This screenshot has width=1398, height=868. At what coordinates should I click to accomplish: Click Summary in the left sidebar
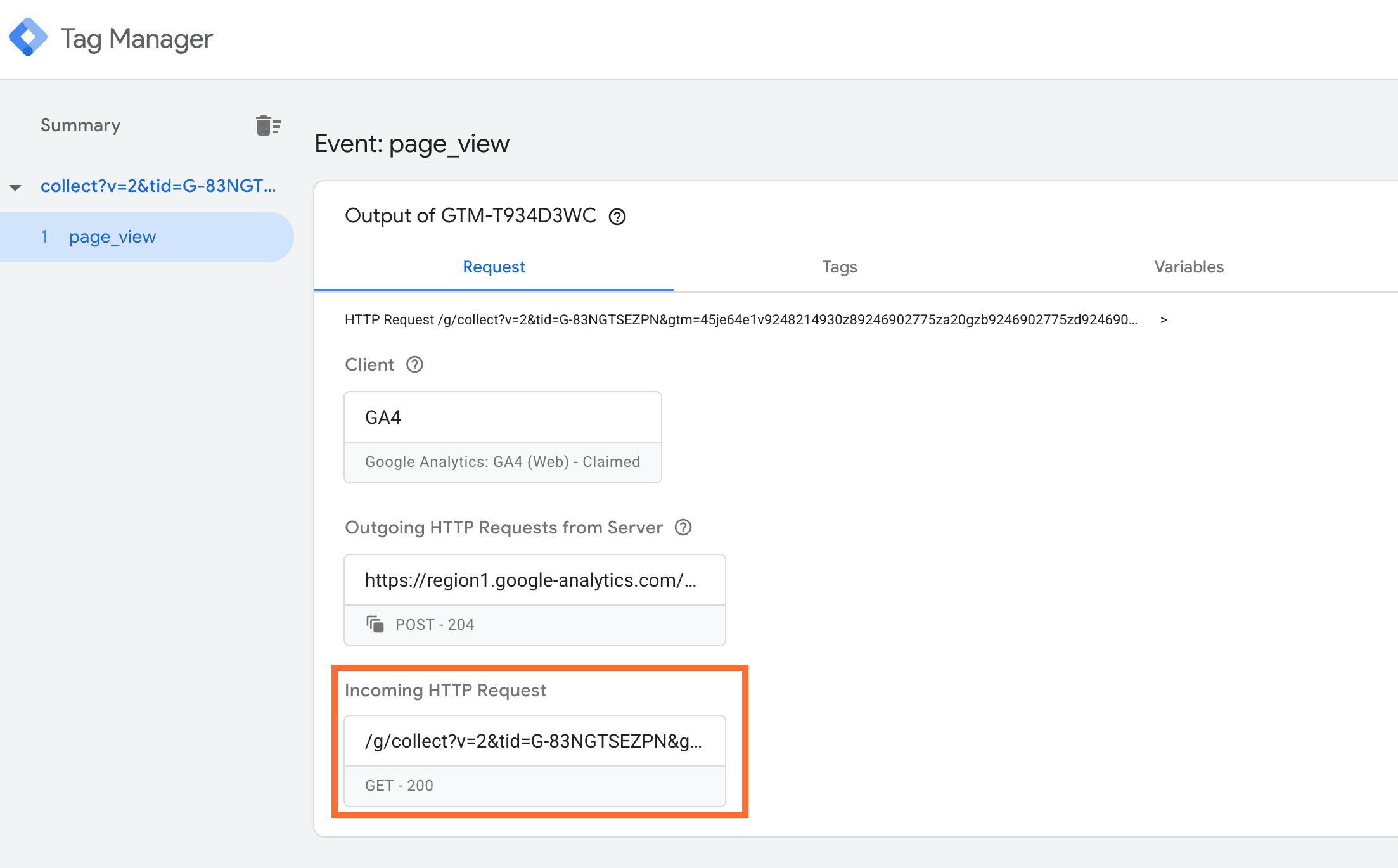(x=80, y=125)
